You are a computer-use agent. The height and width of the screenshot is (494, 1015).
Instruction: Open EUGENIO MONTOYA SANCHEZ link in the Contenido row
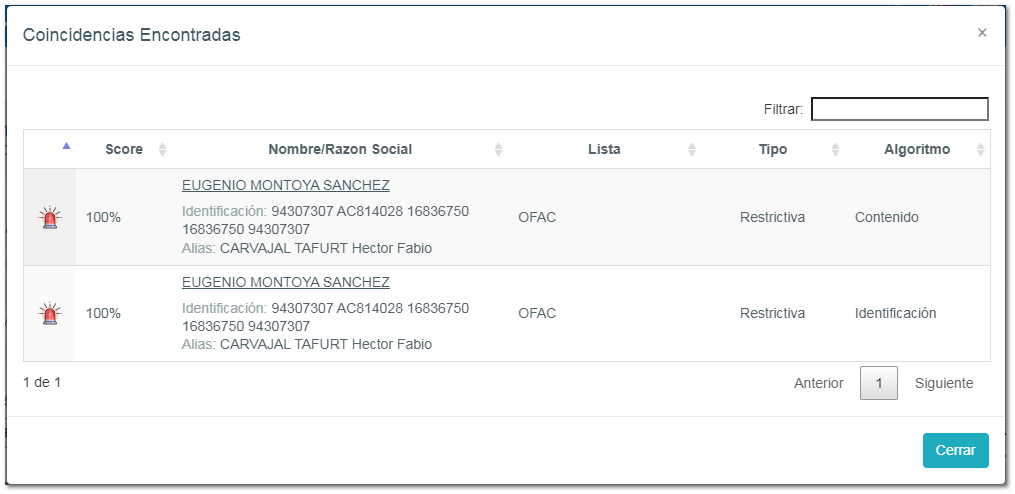286,185
